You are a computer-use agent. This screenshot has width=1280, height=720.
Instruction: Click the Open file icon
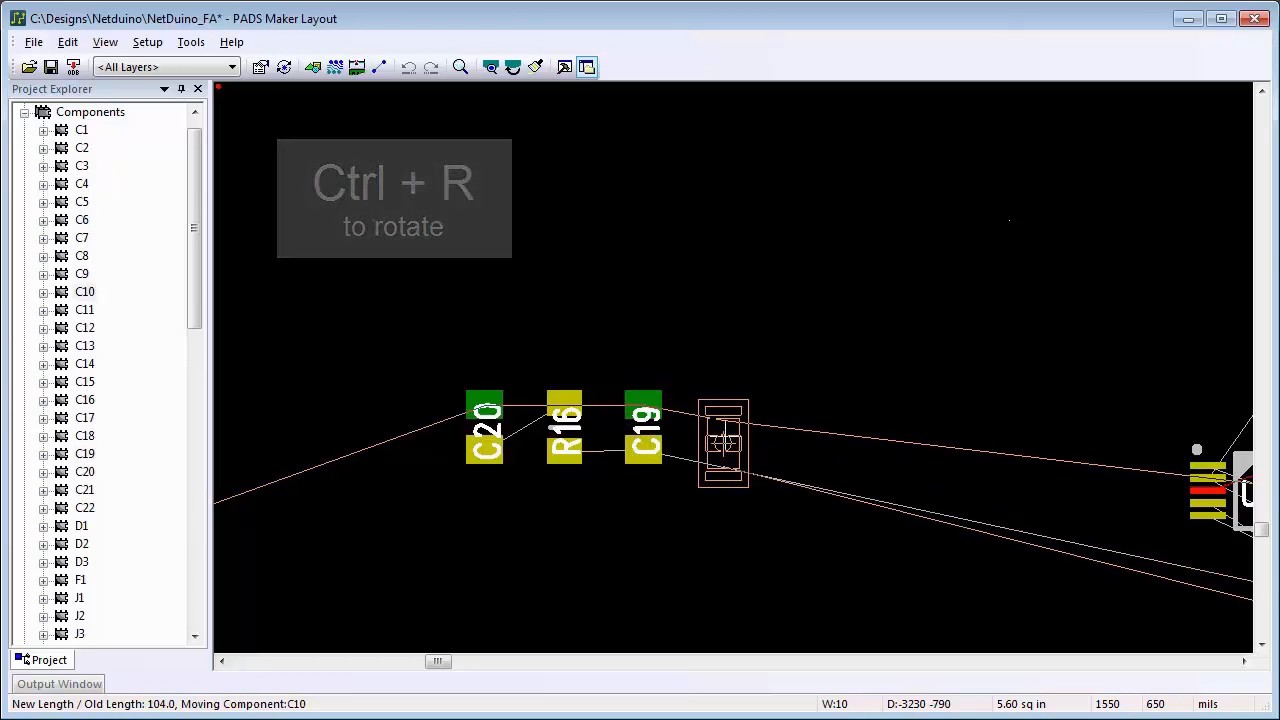coord(29,67)
